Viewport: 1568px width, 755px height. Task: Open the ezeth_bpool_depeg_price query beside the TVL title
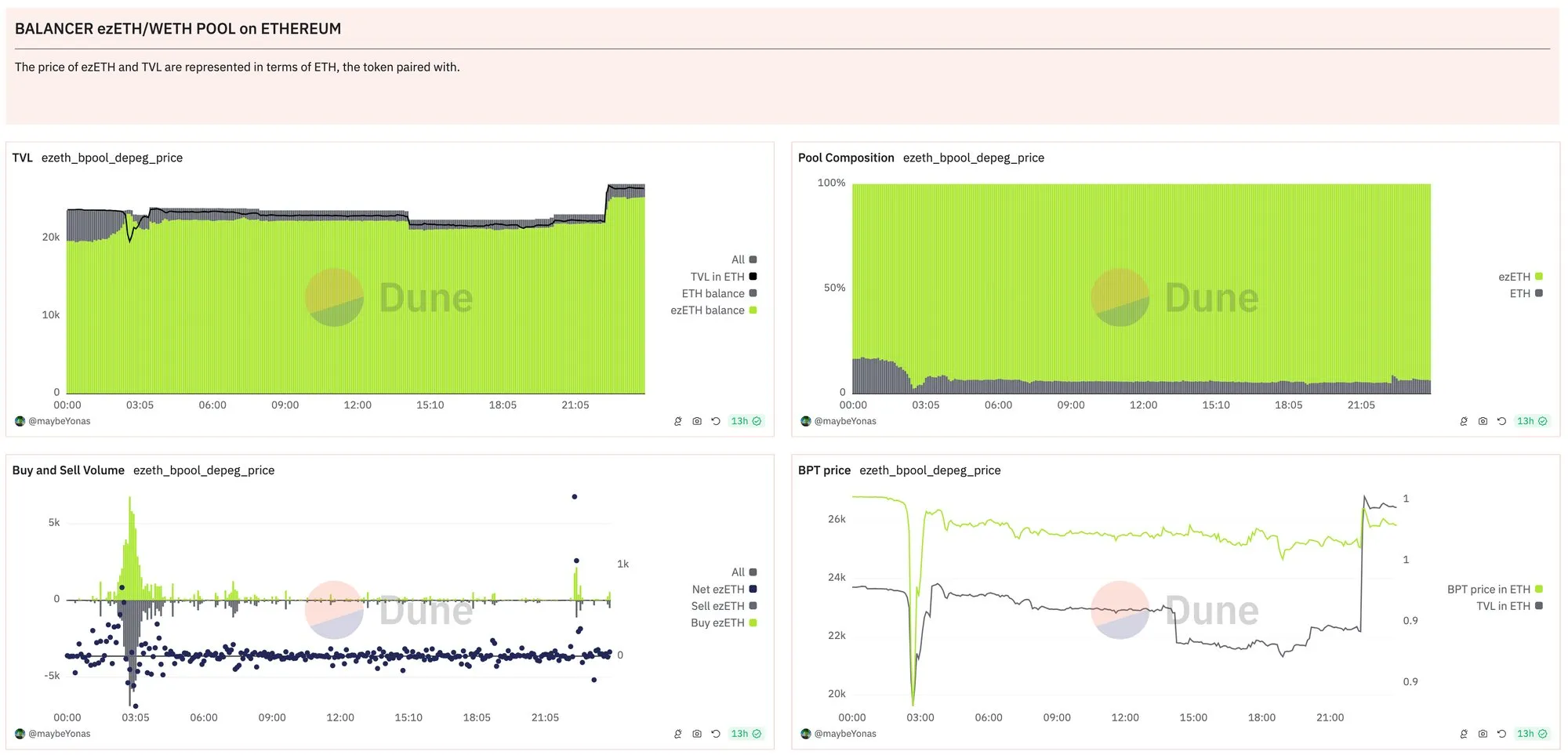pos(112,158)
